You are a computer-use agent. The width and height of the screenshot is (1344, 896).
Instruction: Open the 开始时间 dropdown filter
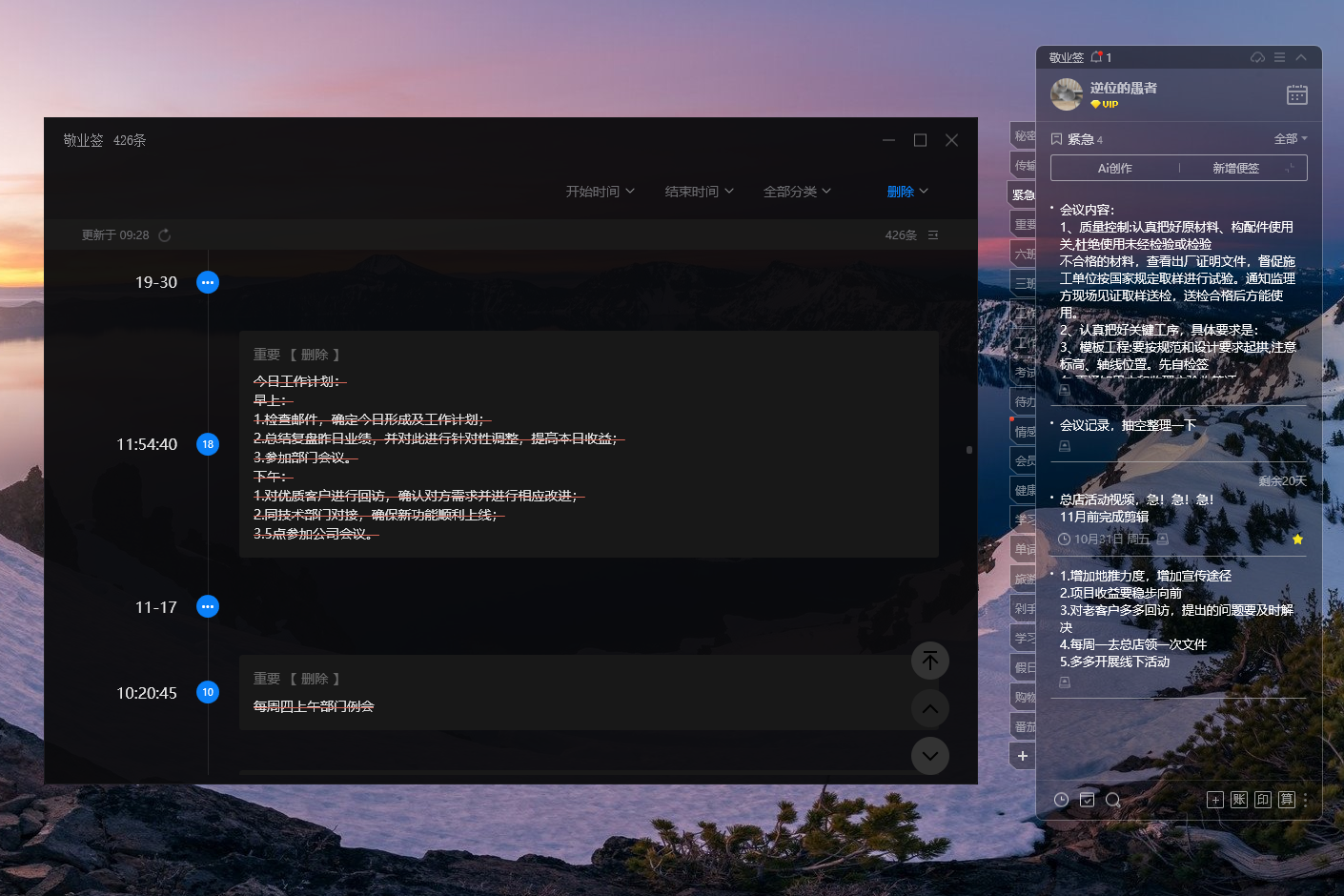click(x=600, y=192)
